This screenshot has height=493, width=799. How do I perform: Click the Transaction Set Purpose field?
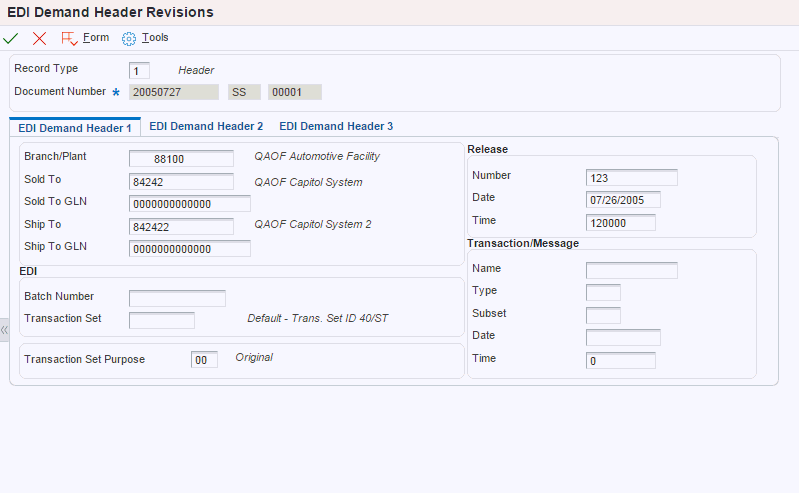204,359
